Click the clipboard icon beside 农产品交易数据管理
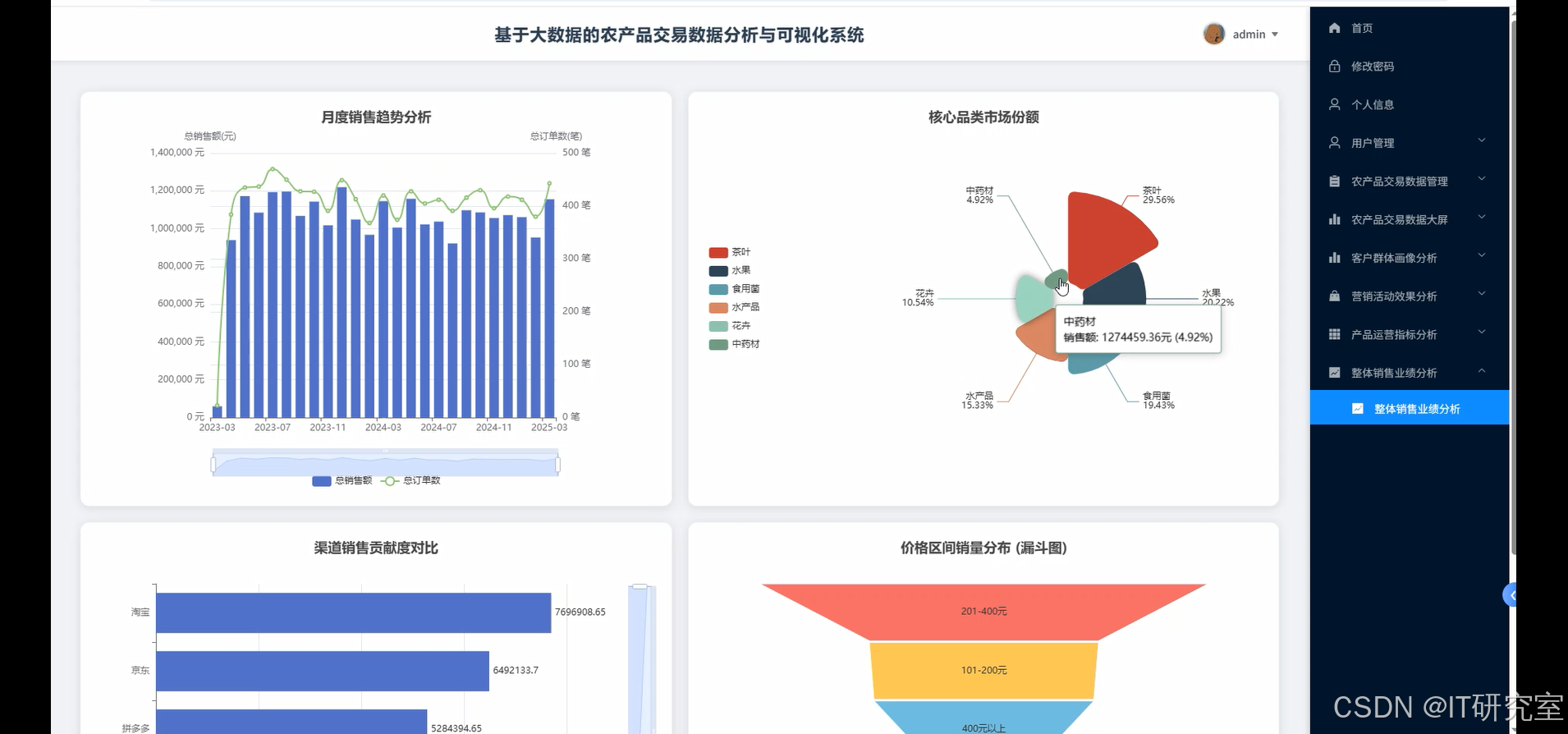The image size is (1568, 734). (x=1334, y=181)
